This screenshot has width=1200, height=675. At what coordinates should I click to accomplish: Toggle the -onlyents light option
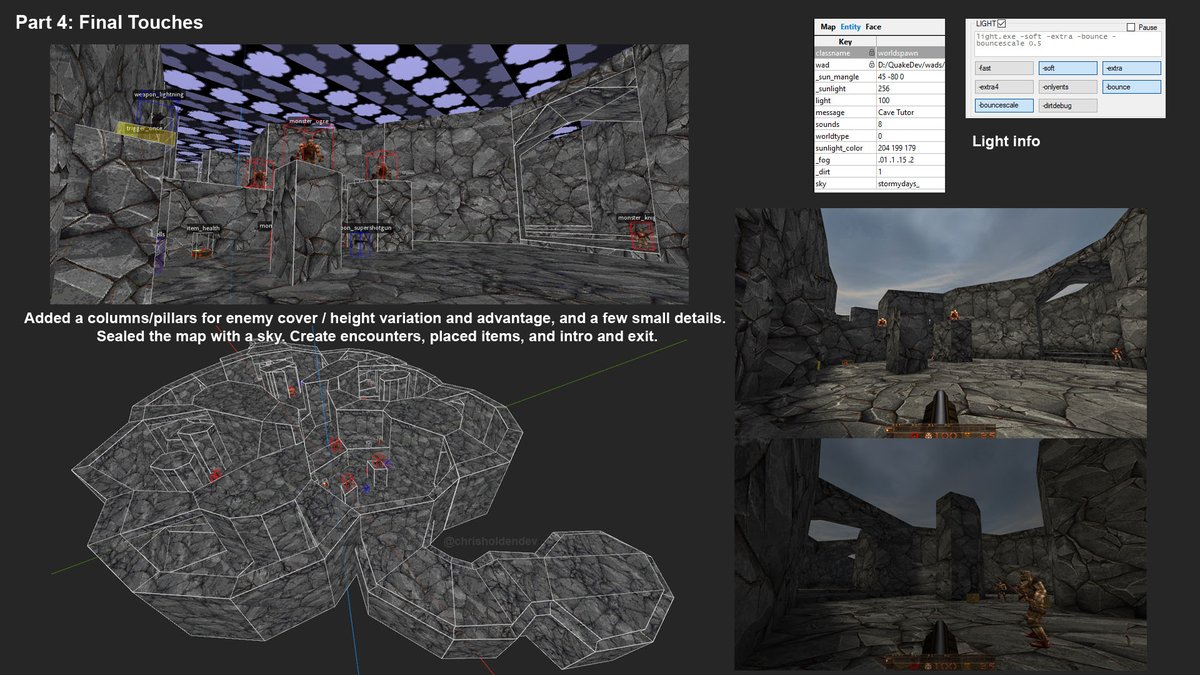pos(1068,87)
